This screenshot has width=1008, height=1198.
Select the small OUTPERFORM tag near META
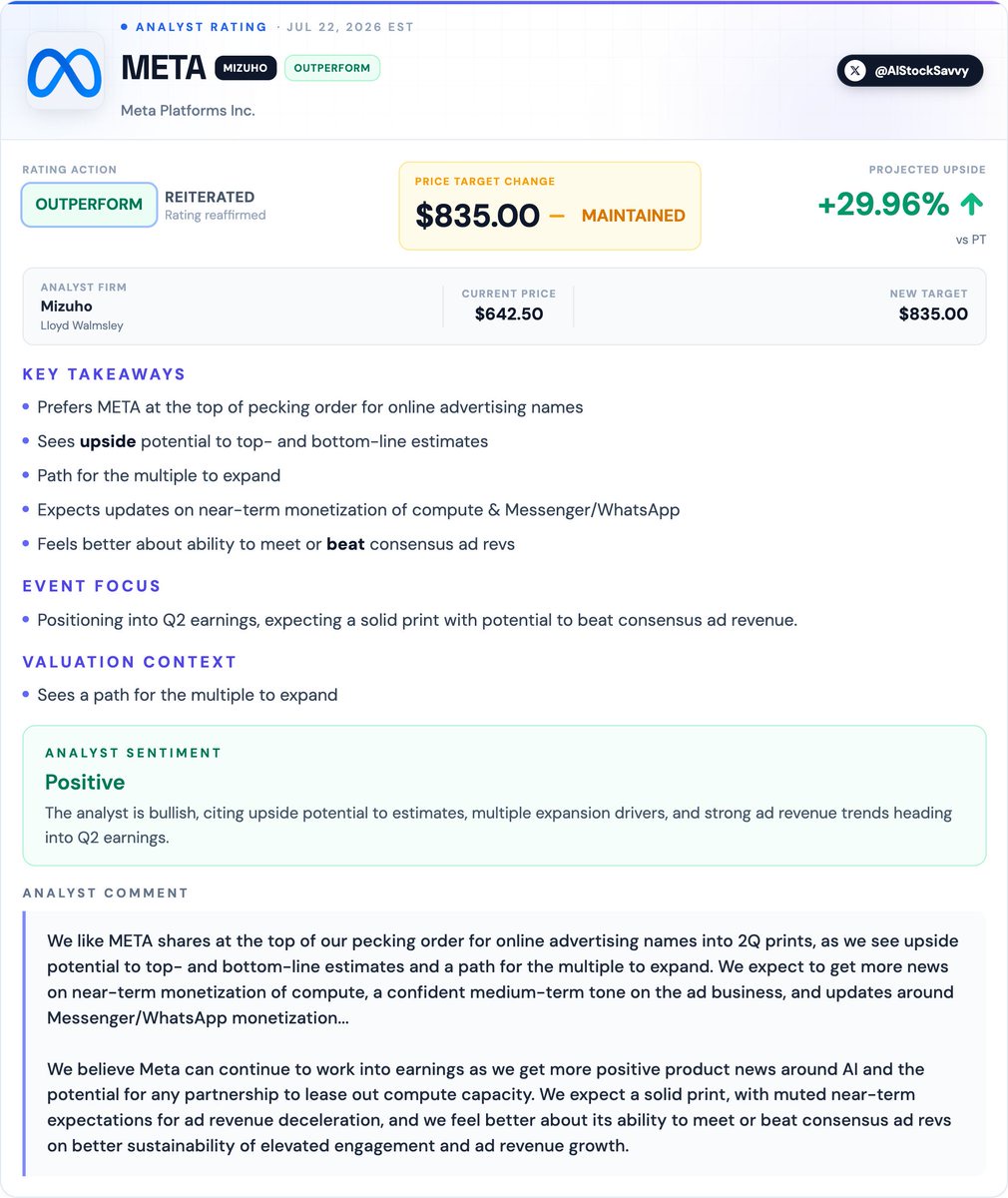pyautogui.click(x=332, y=68)
